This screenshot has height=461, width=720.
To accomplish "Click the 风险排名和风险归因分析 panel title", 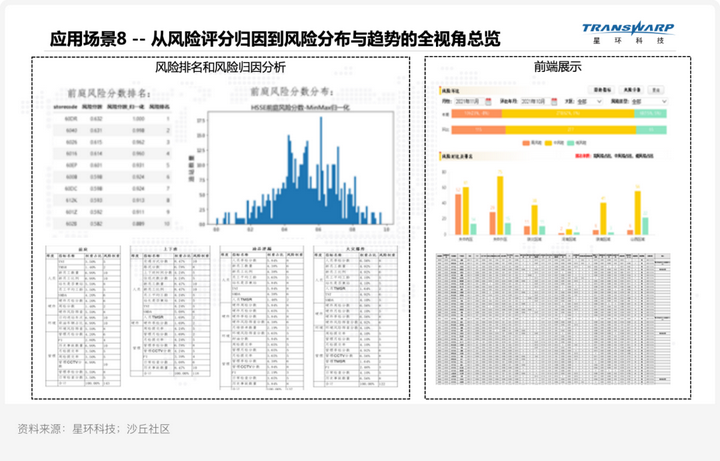I will pos(220,67).
